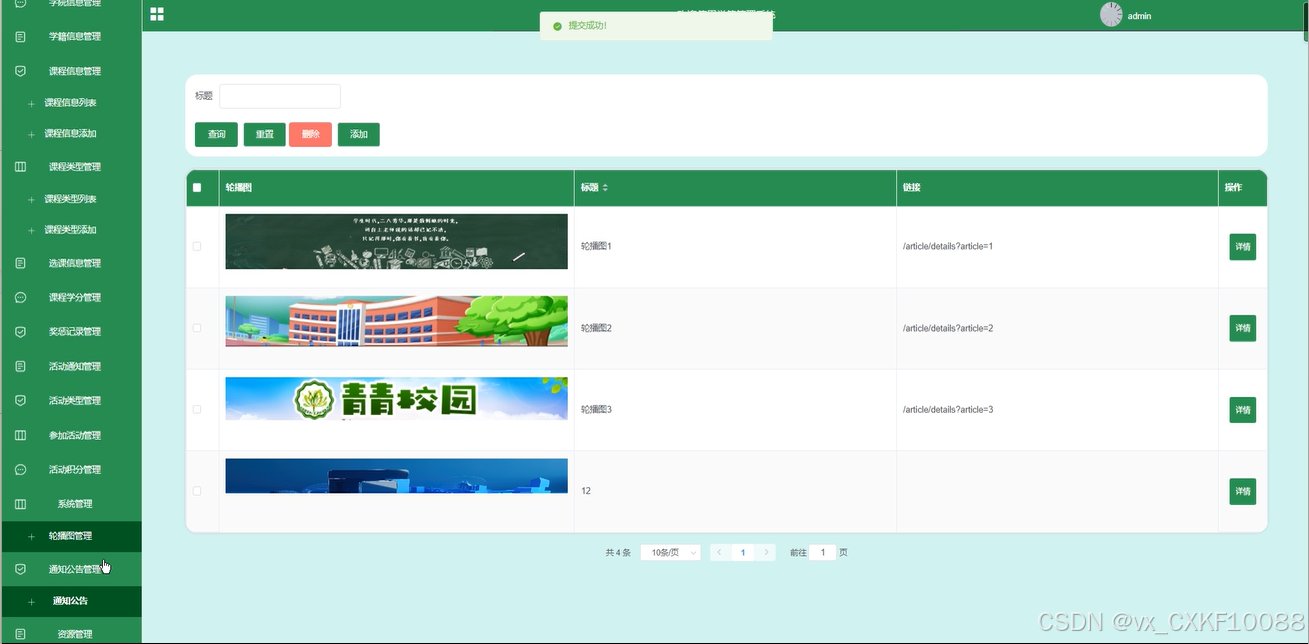This screenshot has height=644, width=1309.
Task: Click the link text /article/details?article=3
Action: click(948, 410)
